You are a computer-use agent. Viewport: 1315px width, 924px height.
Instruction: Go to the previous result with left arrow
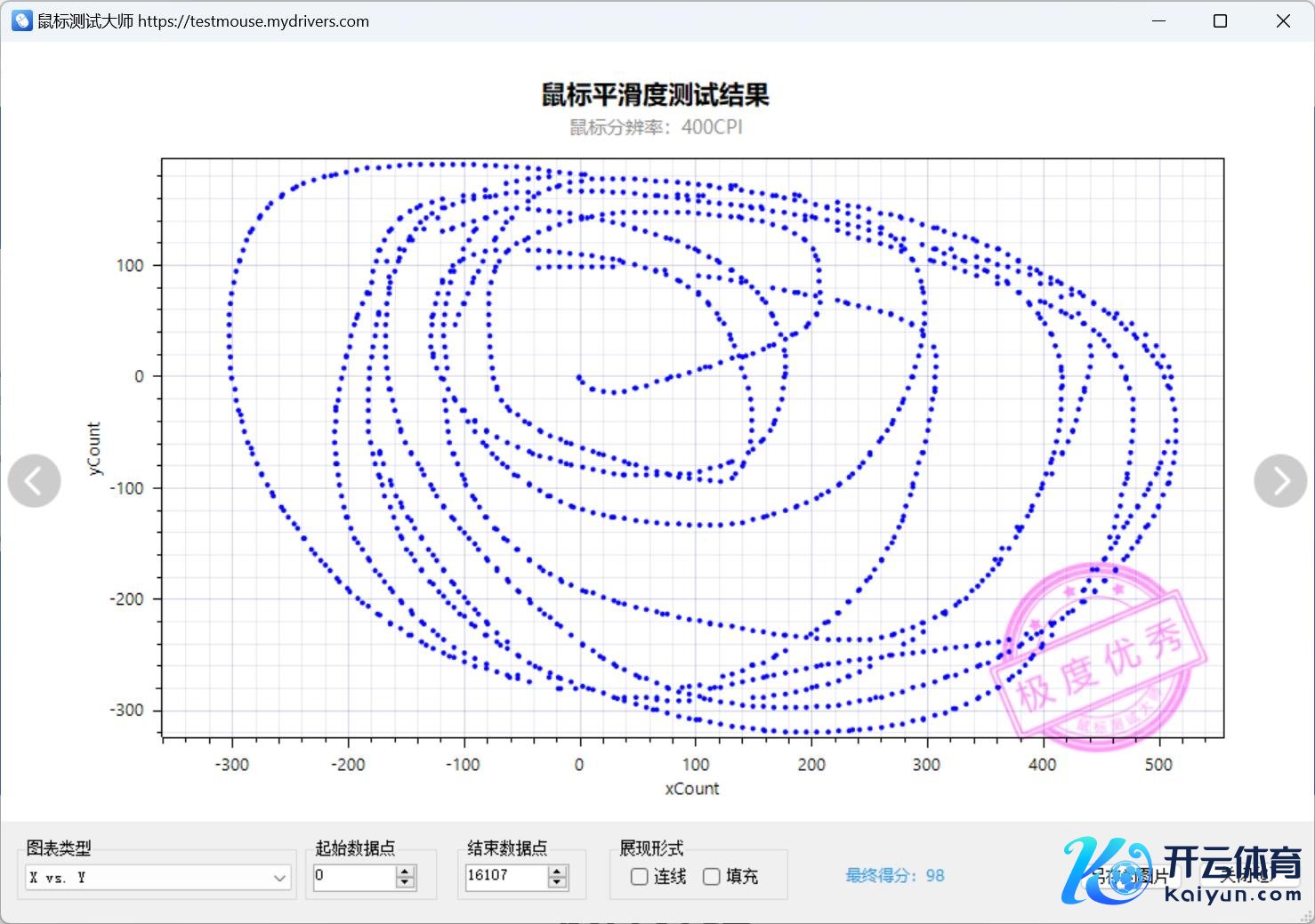[x=34, y=481]
